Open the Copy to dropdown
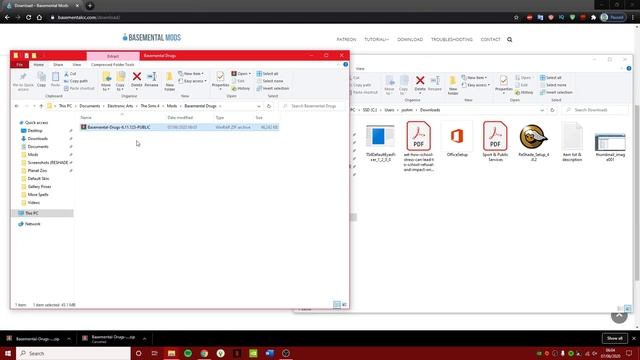The image size is (640, 360). [120, 81]
